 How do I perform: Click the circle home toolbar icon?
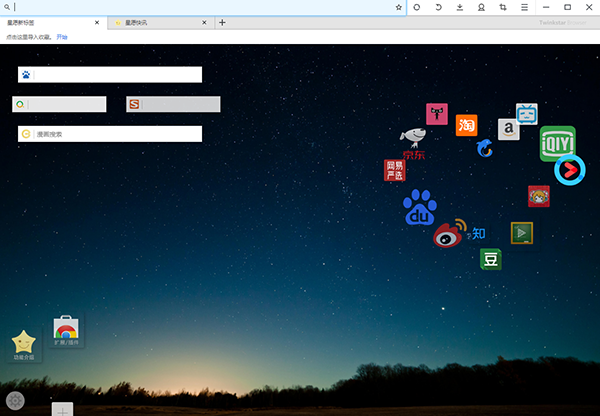[417, 7]
